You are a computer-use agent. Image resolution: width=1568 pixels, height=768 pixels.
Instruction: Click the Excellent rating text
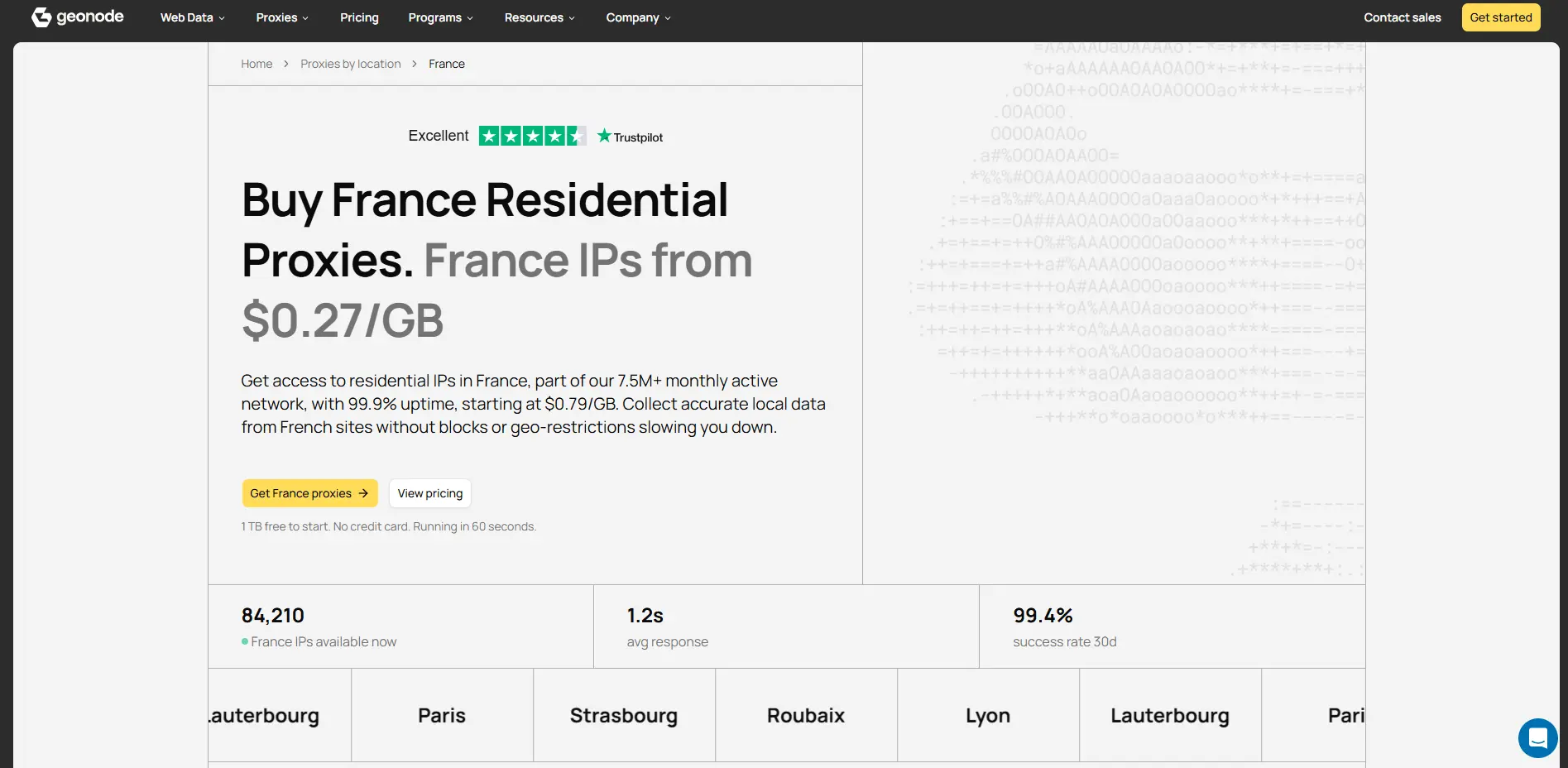439,136
